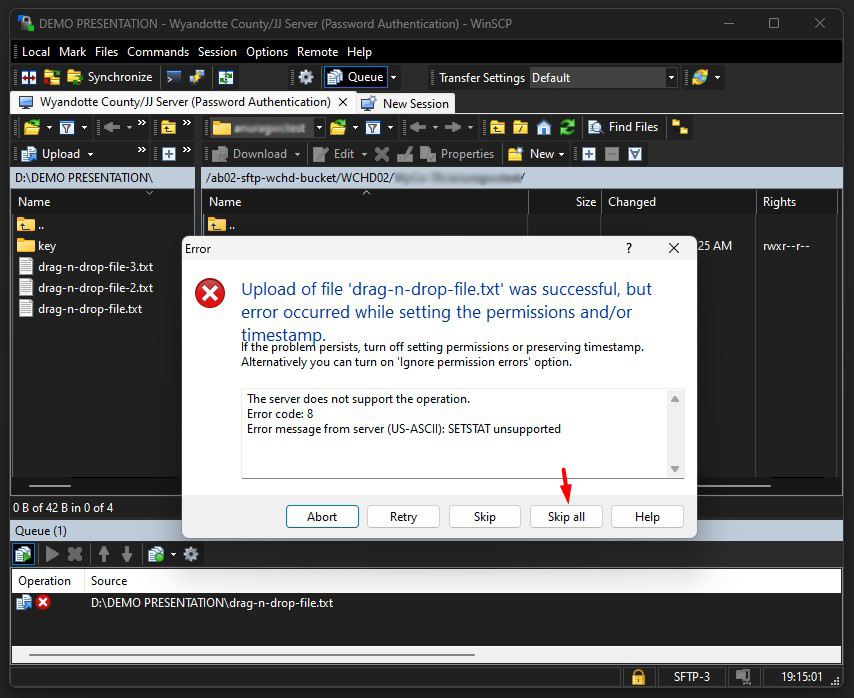Open the queue preferences gear icon
Screen dimensions: 854x698
click(x=191, y=554)
